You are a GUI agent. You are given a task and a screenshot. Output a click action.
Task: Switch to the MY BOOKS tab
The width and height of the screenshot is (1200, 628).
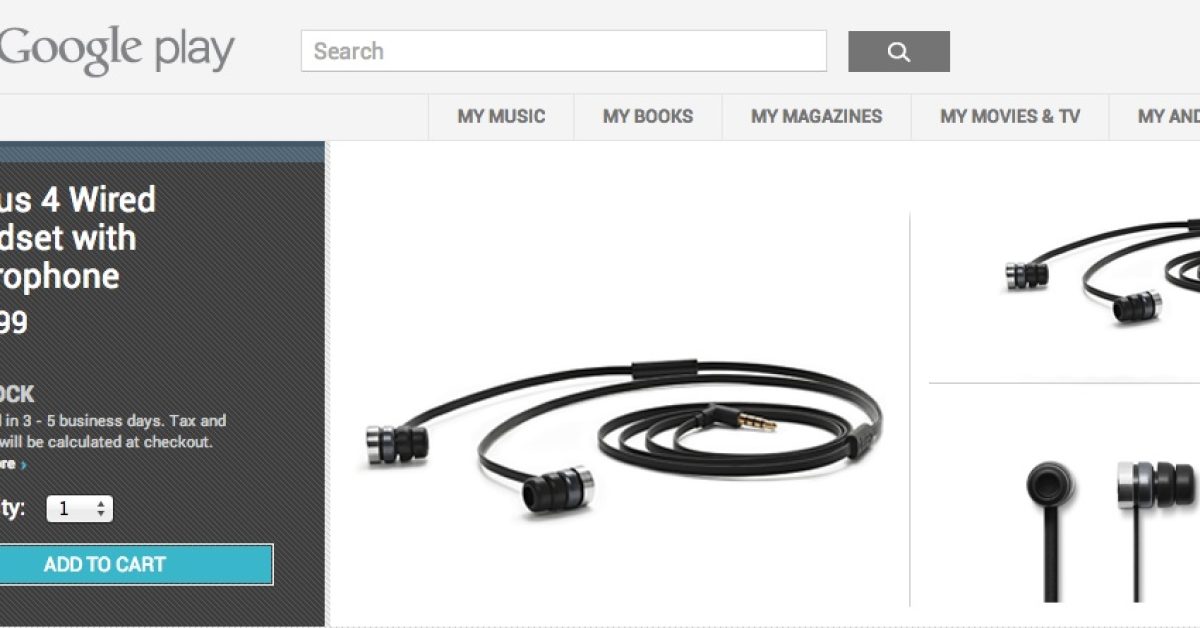(648, 116)
